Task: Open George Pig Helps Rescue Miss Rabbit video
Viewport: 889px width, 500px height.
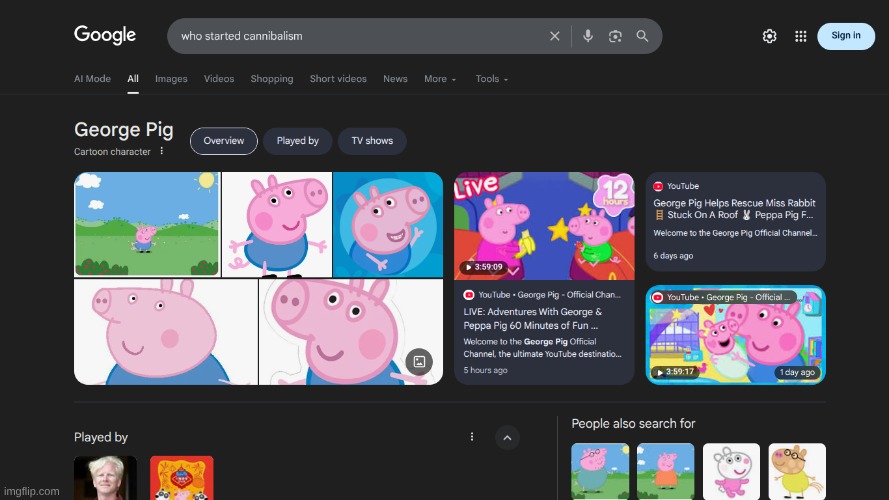Action: [x=734, y=209]
